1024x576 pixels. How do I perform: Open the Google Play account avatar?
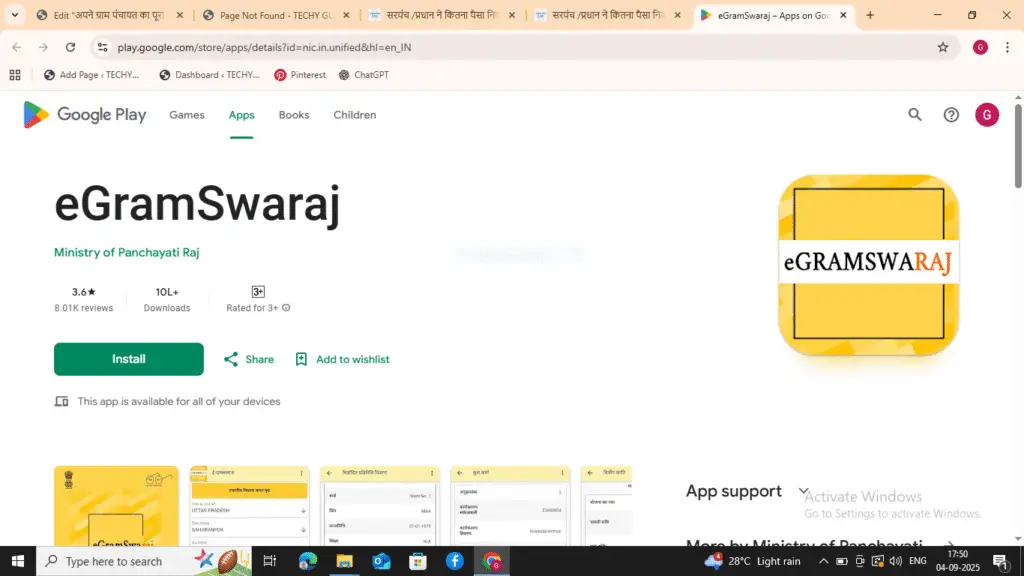987,115
